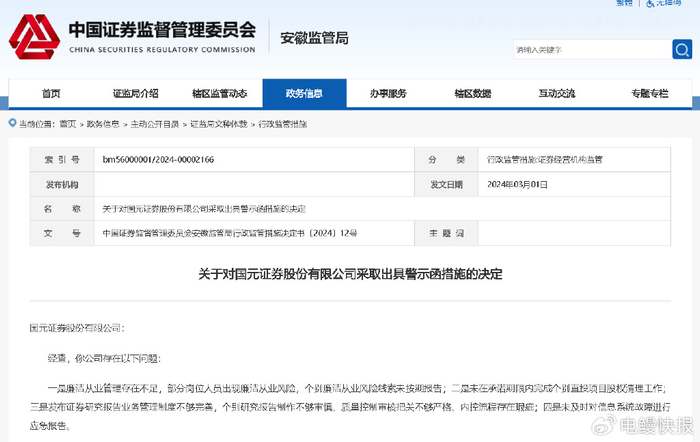Click the 索引号 label cell
The height and width of the screenshot is (442, 700).
pos(62,159)
